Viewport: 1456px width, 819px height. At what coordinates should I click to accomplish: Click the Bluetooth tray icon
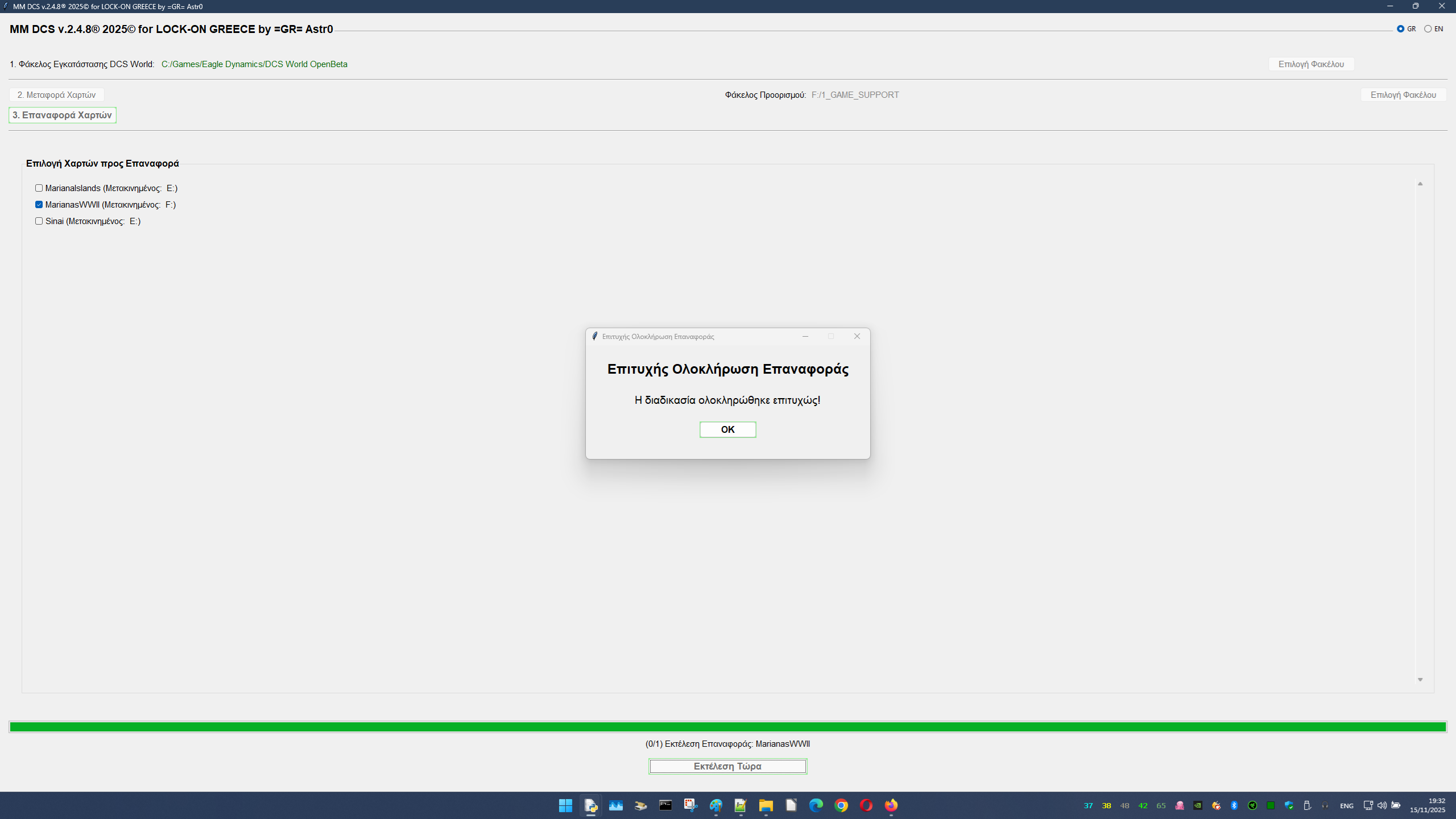point(1234,805)
